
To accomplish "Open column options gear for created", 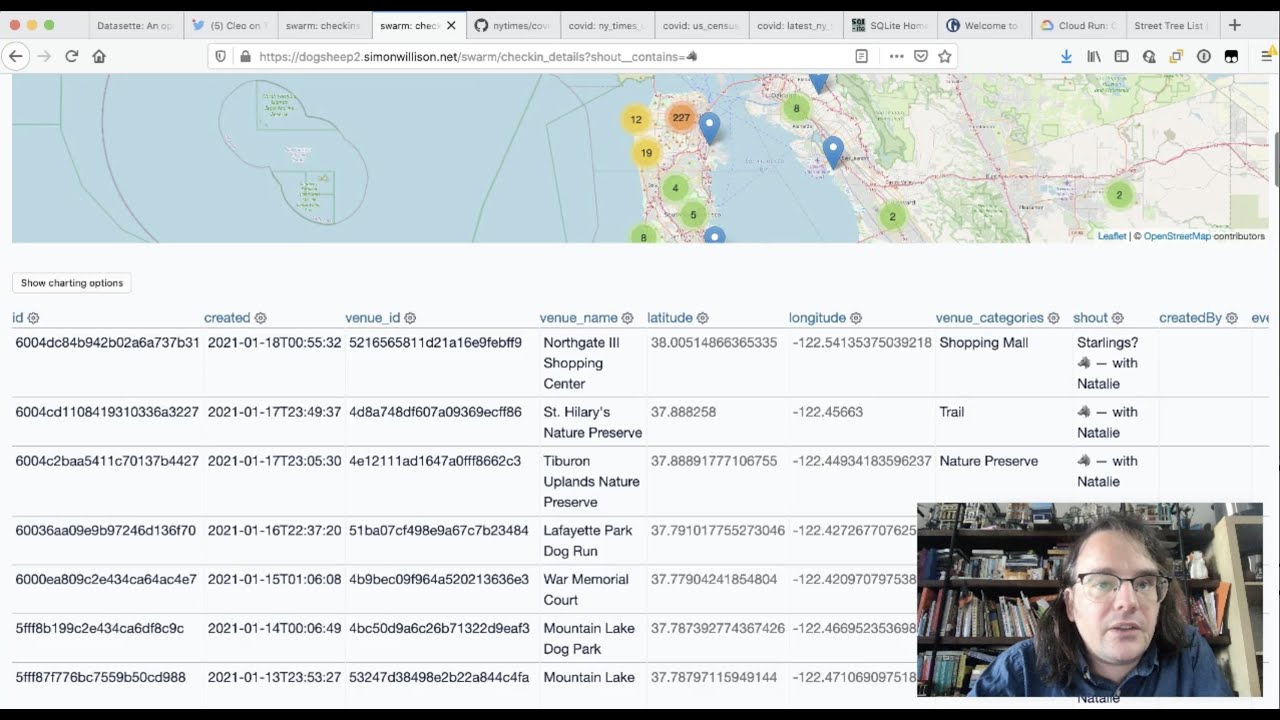I will tap(260, 318).
